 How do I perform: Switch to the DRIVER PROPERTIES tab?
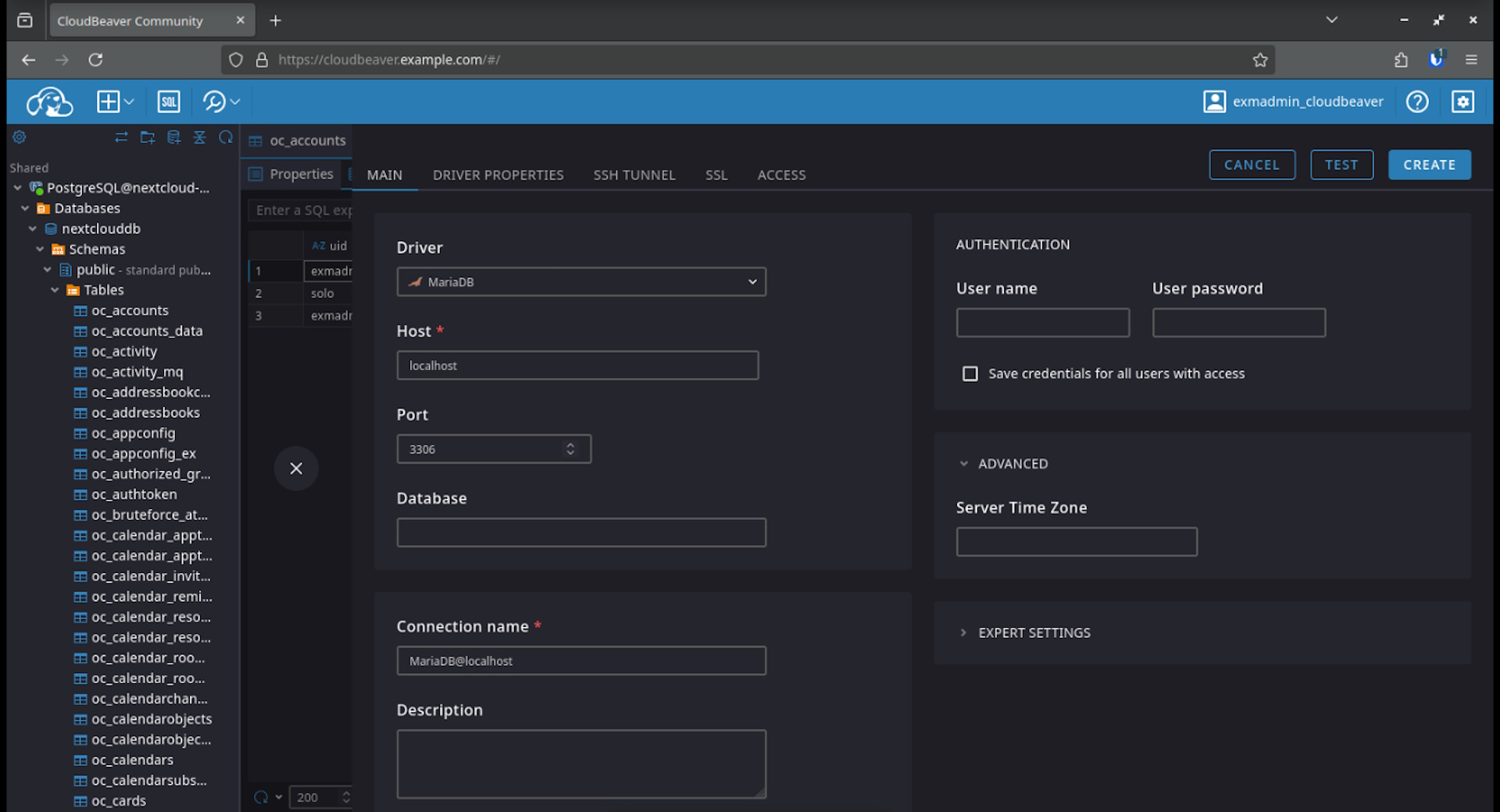tap(498, 175)
